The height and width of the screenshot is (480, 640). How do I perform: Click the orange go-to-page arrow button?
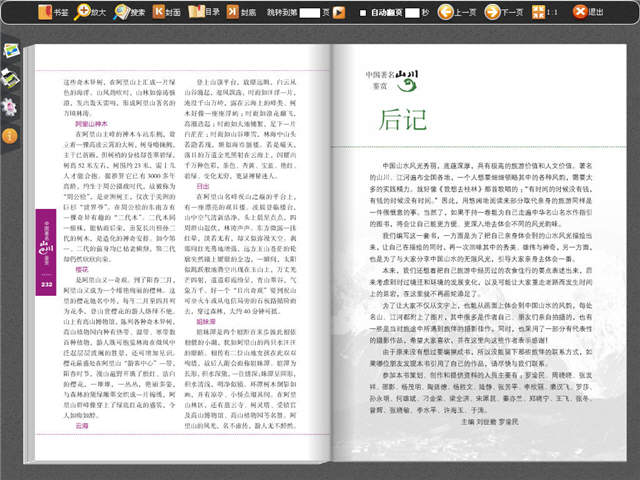(x=339, y=13)
